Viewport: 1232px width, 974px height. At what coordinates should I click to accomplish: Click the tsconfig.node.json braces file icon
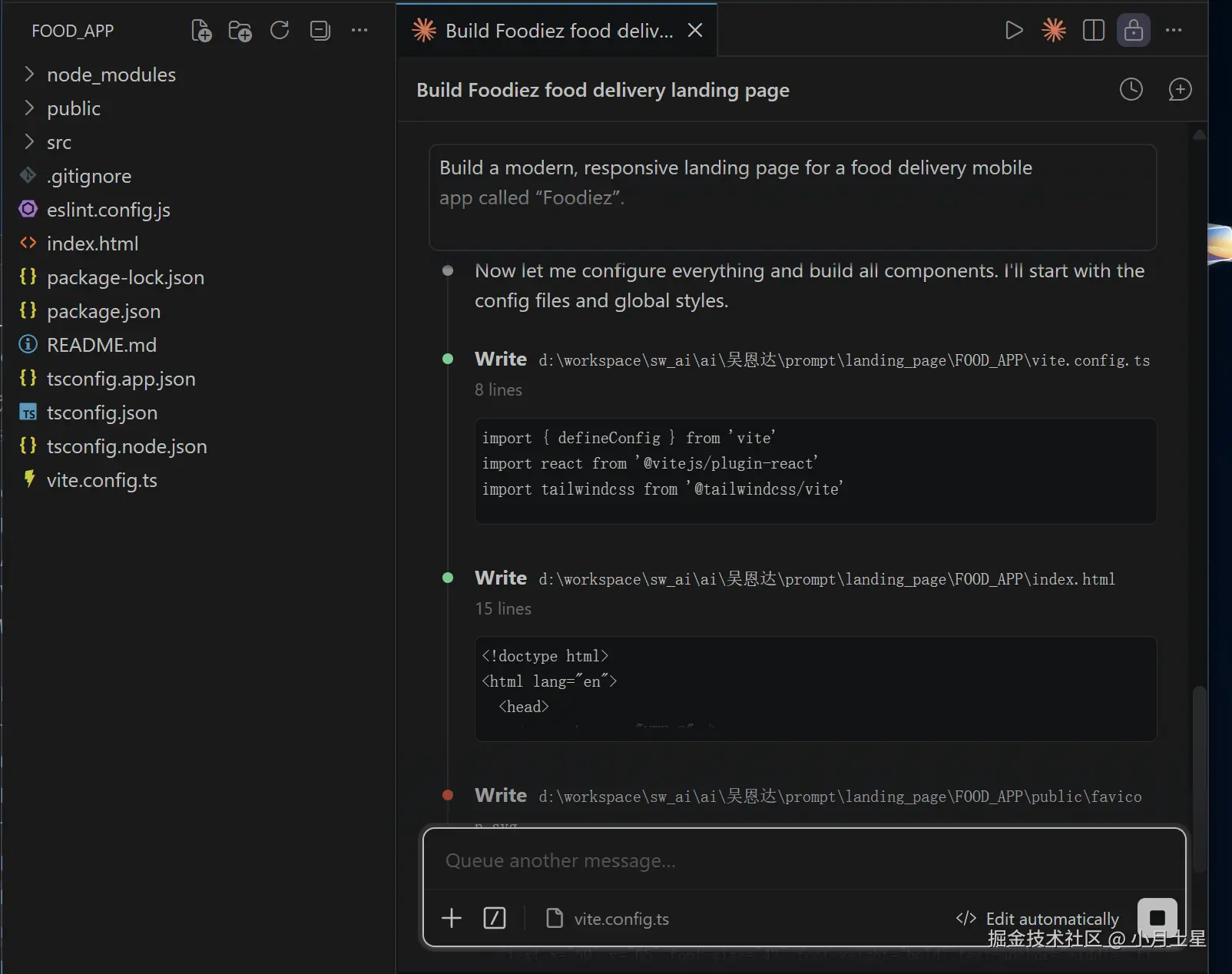coord(28,446)
